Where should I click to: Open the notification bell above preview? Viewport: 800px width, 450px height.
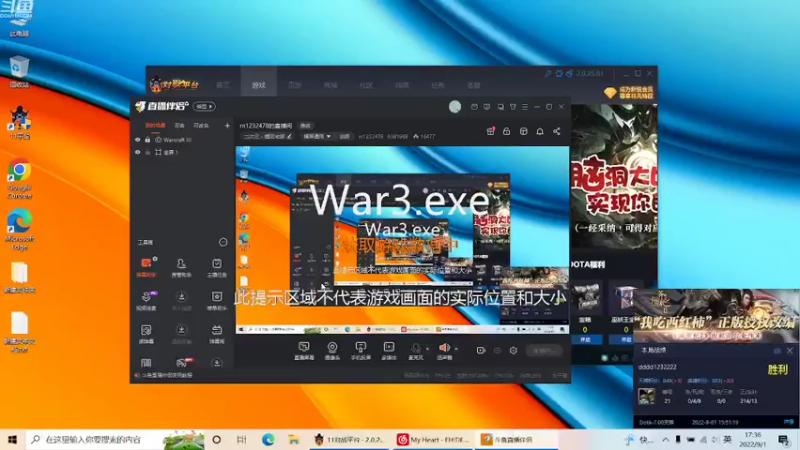[540, 131]
